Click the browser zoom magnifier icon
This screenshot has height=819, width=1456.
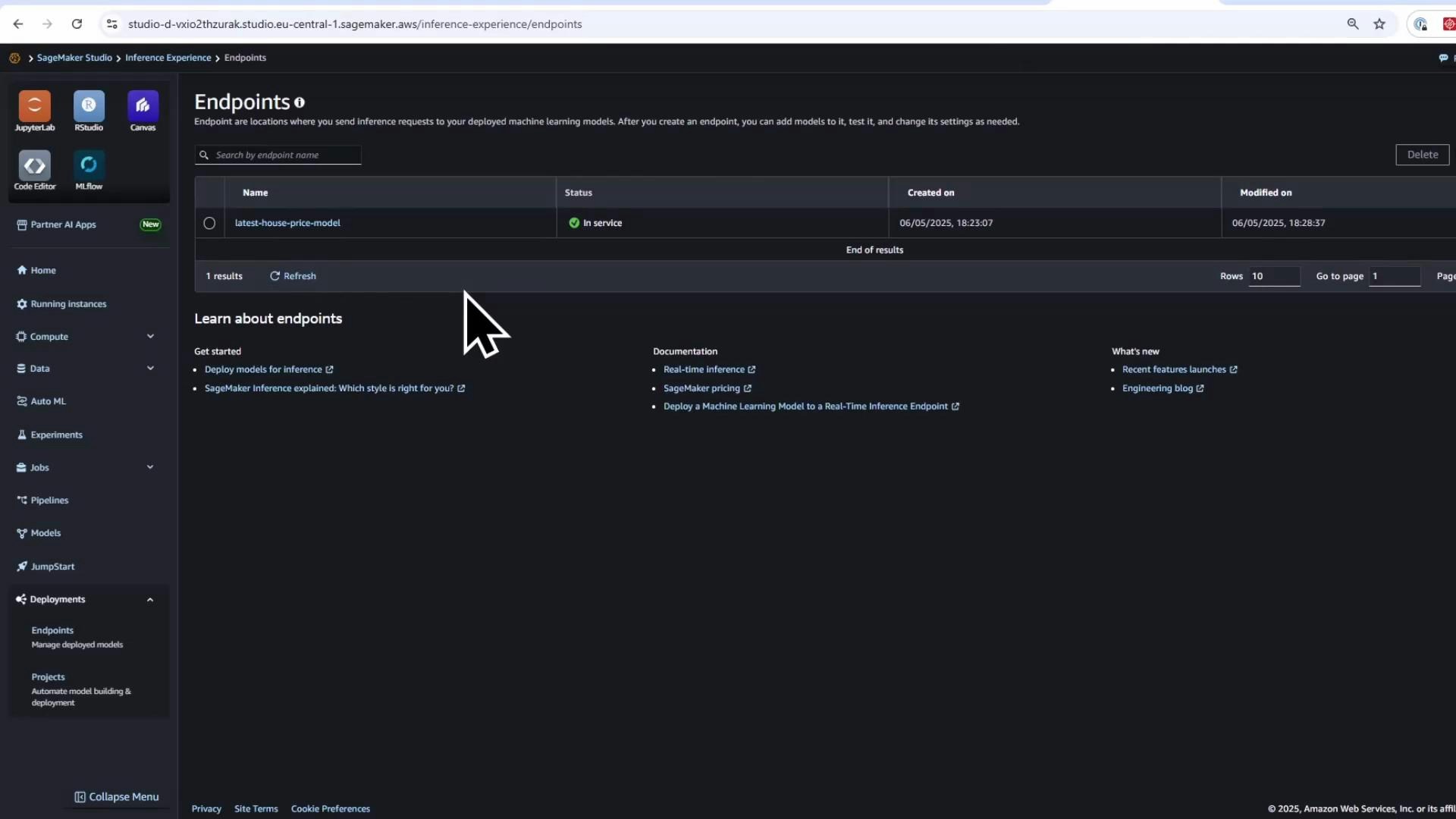pos(1353,24)
